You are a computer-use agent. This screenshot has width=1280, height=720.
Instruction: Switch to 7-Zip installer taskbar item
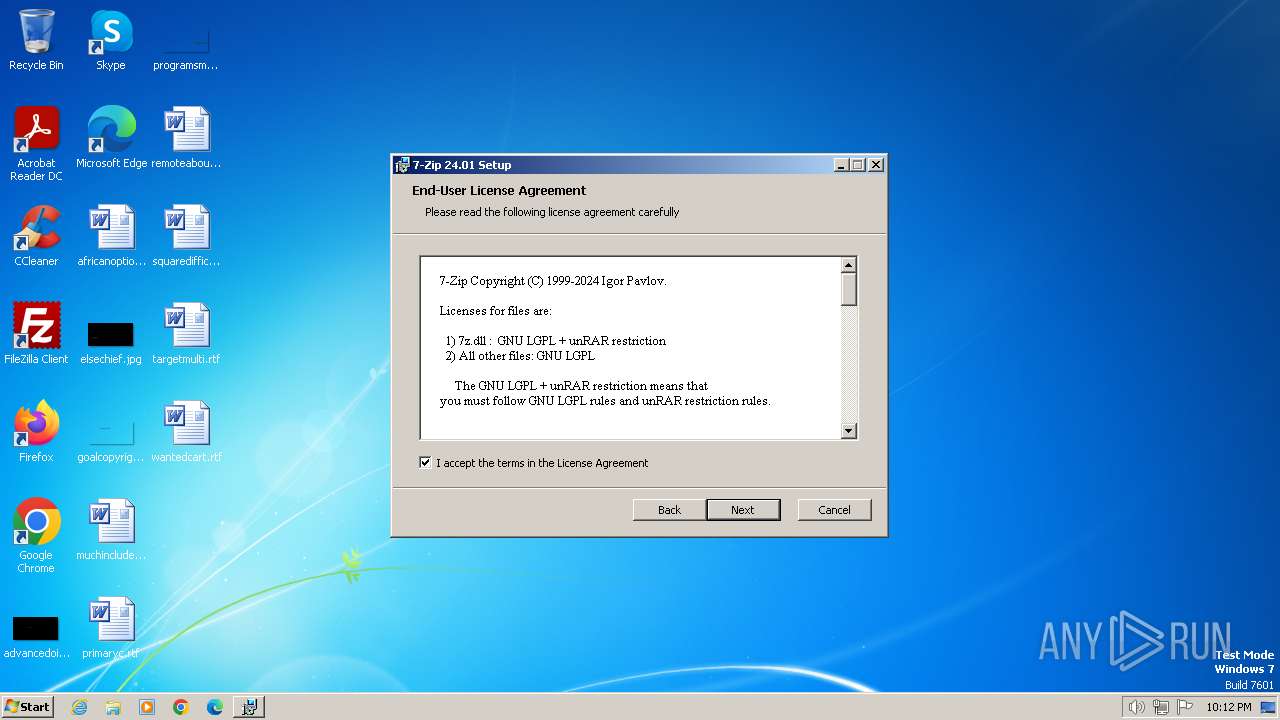pyautogui.click(x=249, y=707)
